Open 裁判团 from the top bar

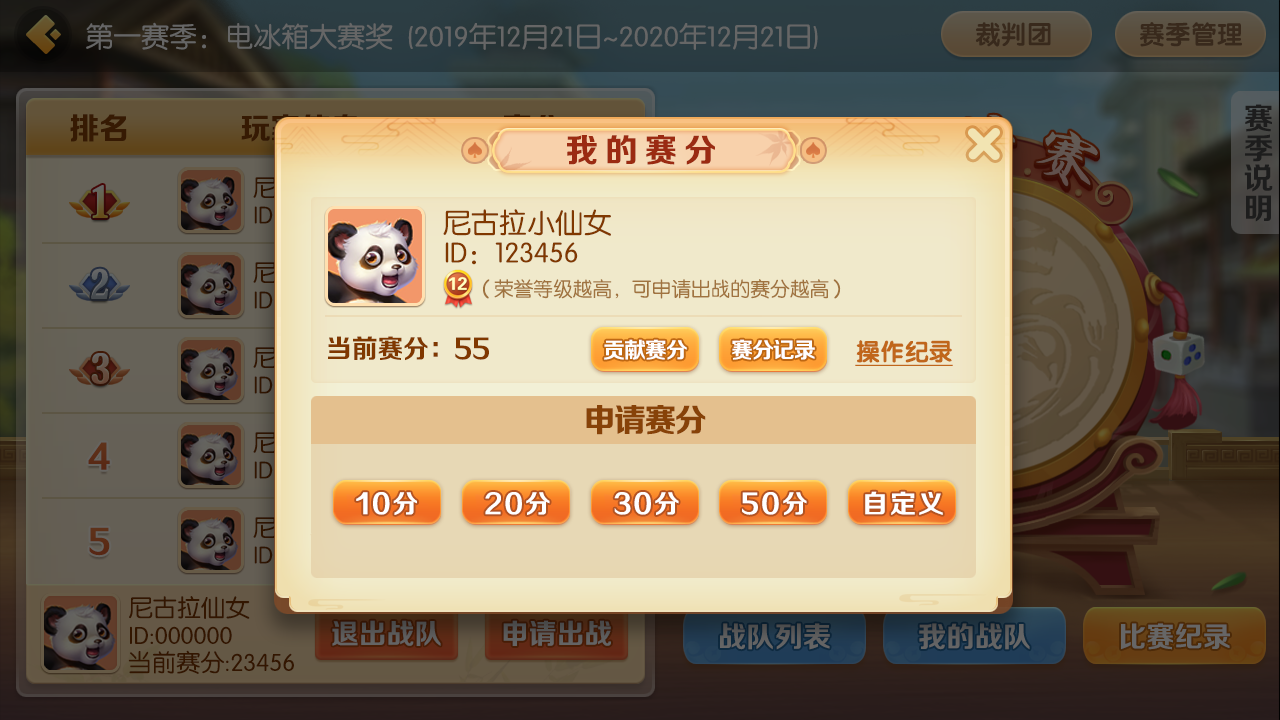click(x=1016, y=34)
